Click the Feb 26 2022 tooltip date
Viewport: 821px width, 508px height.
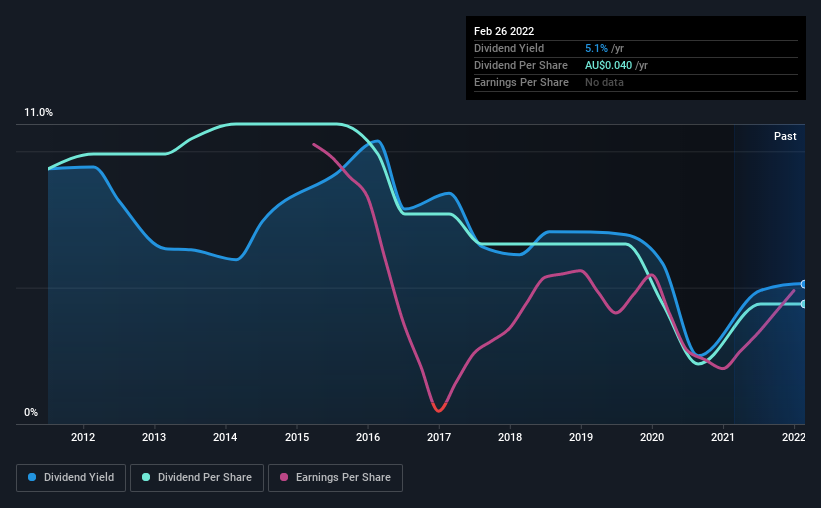point(504,31)
